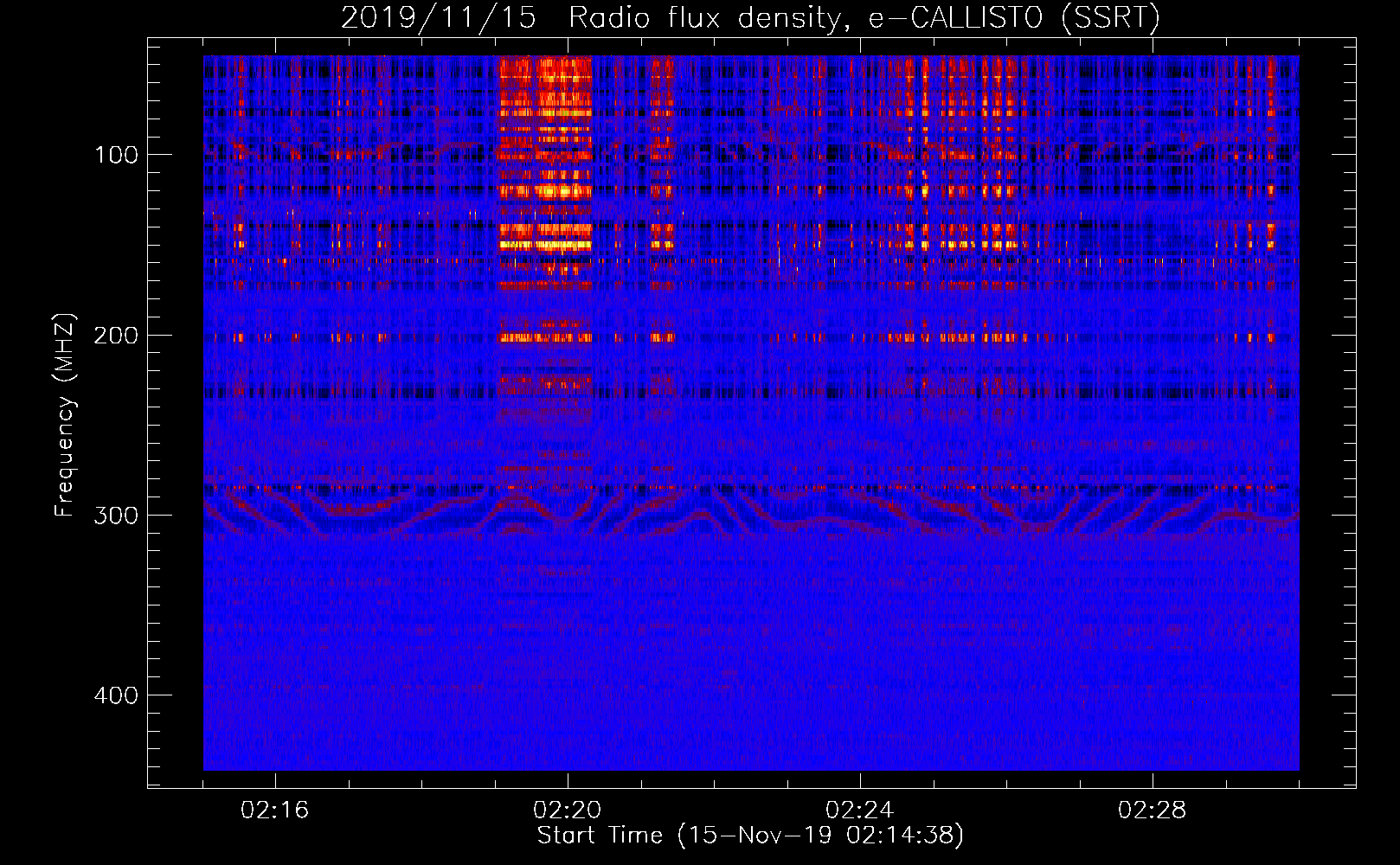Click the 02:20 time tick label

click(568, 811)
